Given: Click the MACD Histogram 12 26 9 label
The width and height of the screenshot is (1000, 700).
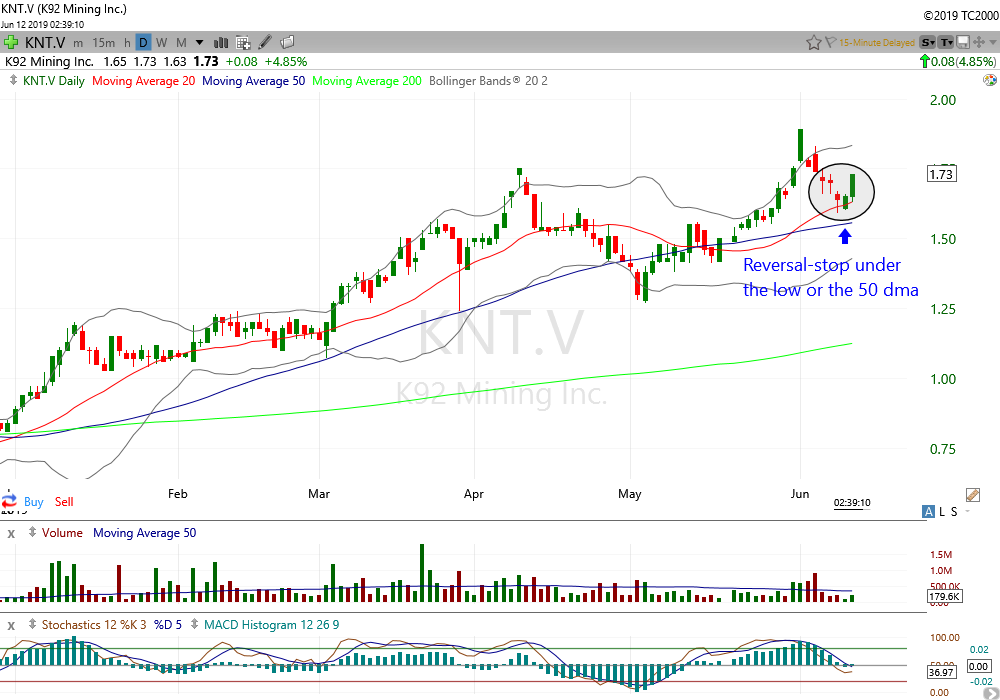Looking at the screenshot, I should (x=272, y=624).
